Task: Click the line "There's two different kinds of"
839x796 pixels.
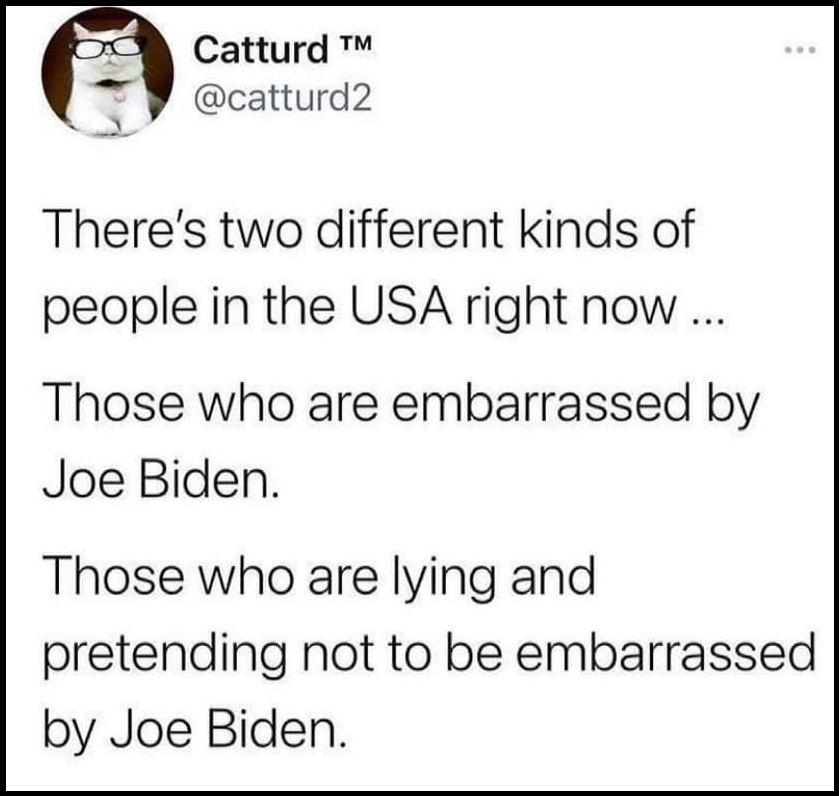Action: tap(369, 230)
